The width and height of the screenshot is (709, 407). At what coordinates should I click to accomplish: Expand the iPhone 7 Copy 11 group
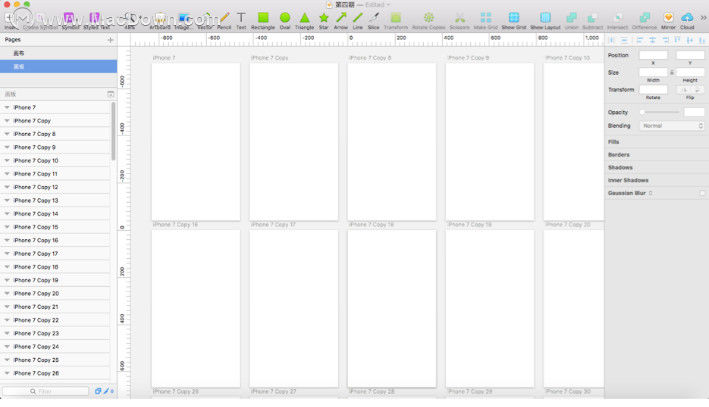coord(7,174)
